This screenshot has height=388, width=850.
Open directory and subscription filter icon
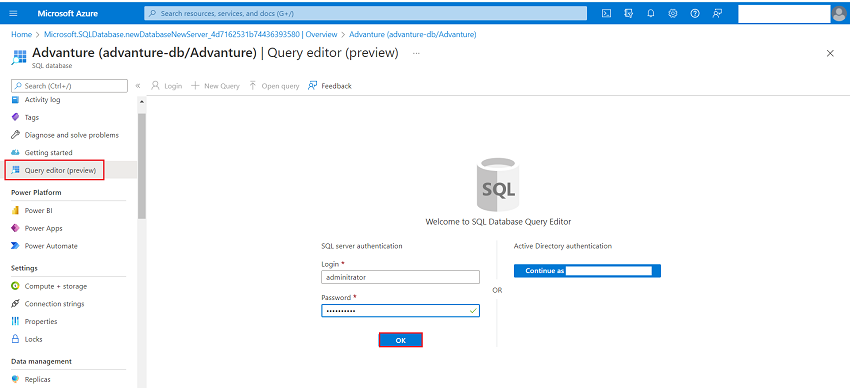point(629,14)
